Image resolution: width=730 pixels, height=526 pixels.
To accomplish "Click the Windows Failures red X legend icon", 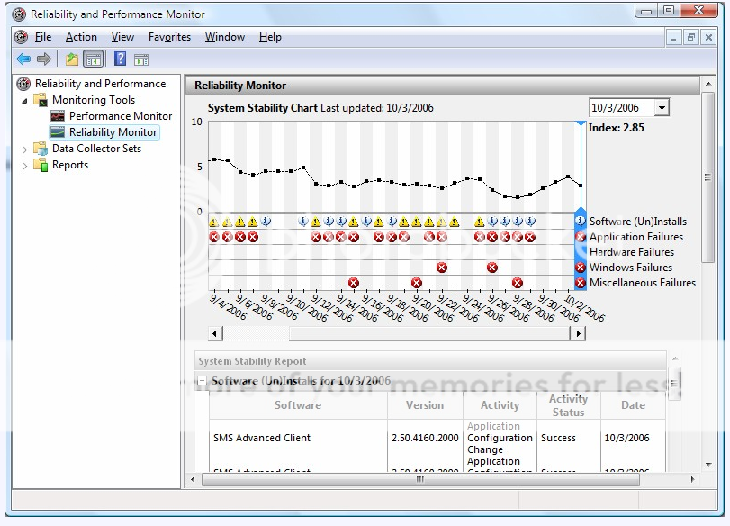I will 580,267.
